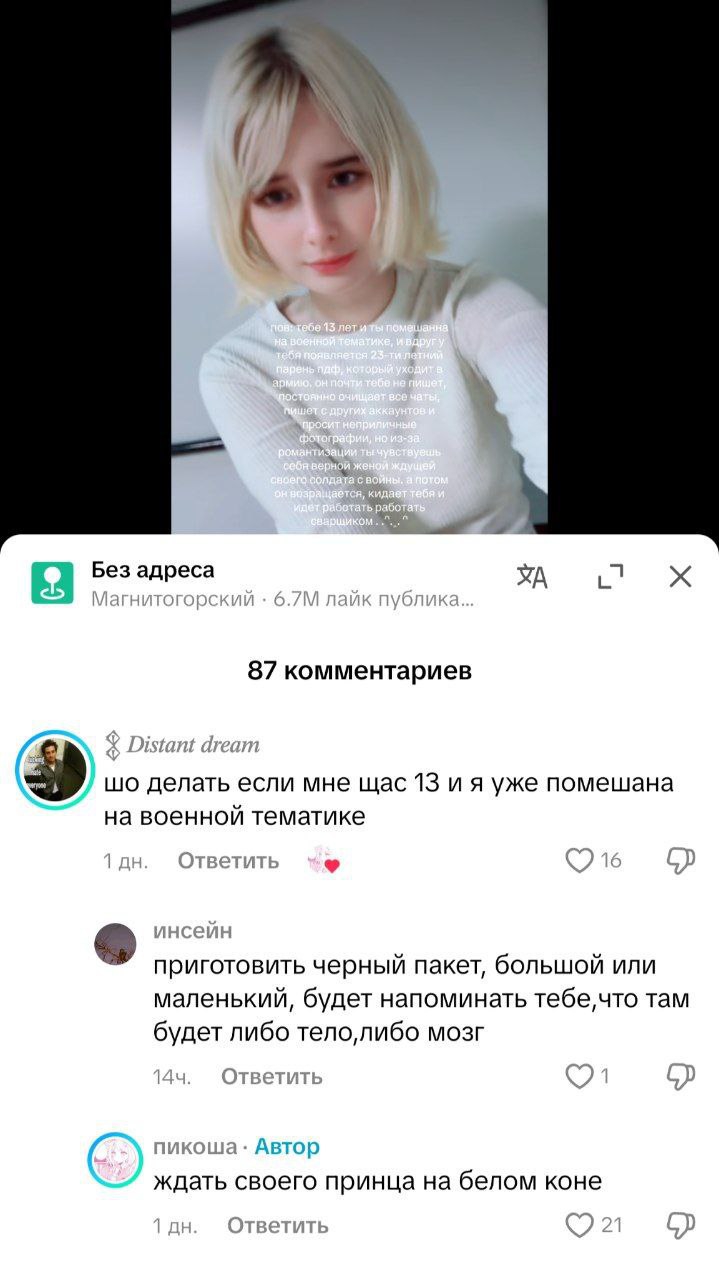Like the пикоша author comment
The width and height of the screenshot is (719, 1280).
(x=580, y=1225)
